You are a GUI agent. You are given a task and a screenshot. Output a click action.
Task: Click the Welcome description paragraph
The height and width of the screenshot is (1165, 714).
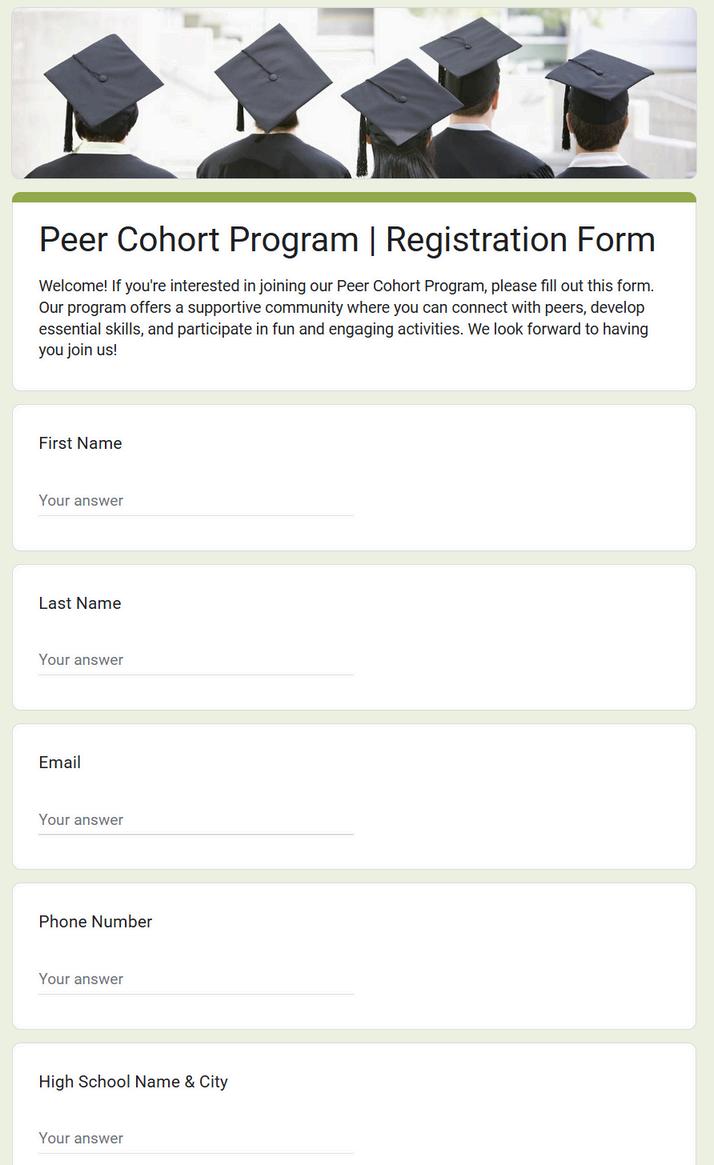[346, 318]
